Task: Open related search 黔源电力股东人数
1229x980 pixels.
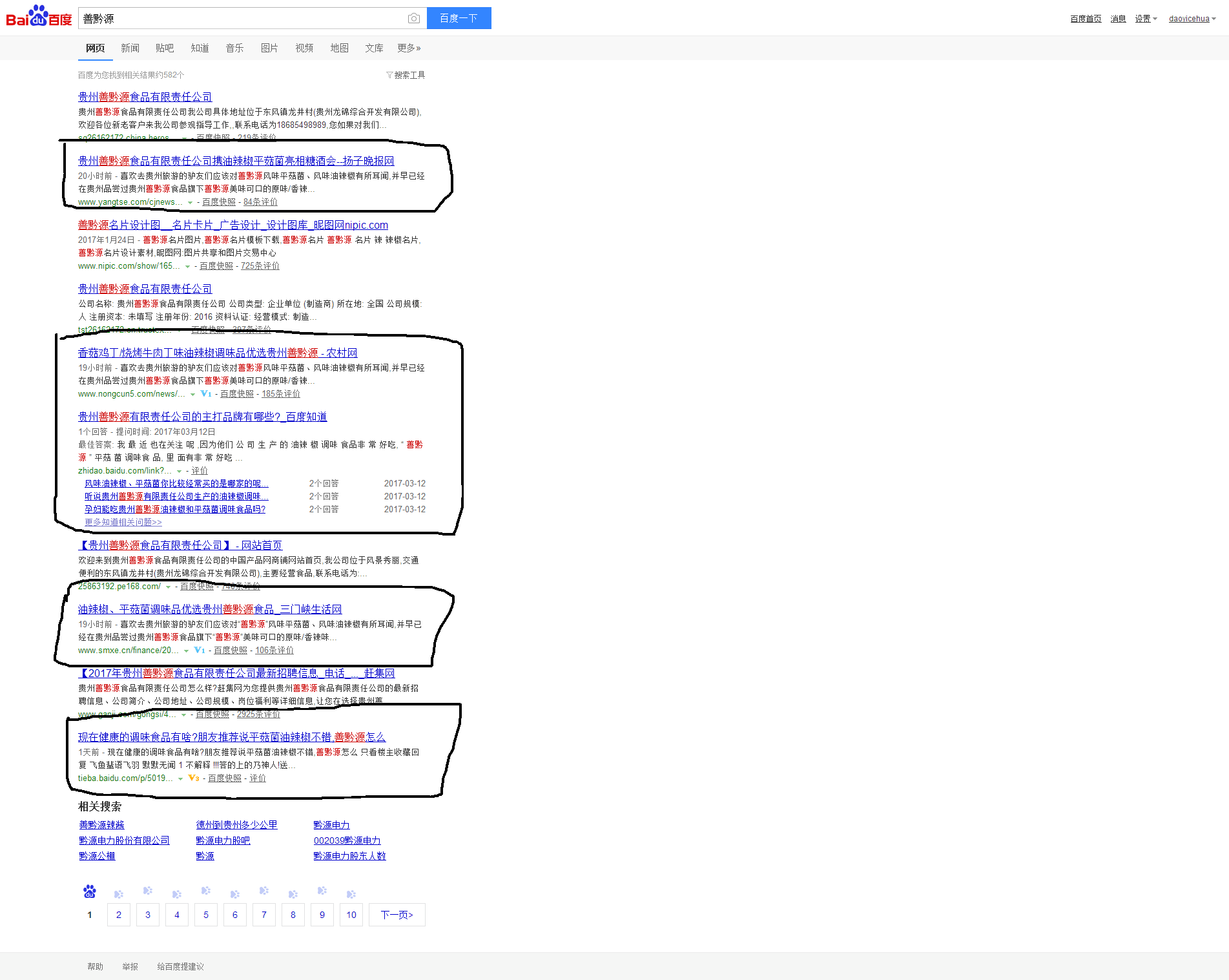Action: click(x=349, y=856)
